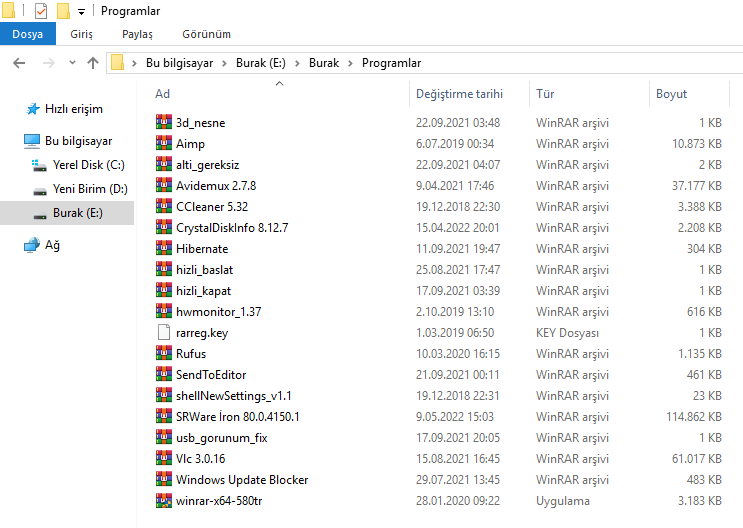Click the Properties checkmark icon in title bar

click(x=41, y=10)
